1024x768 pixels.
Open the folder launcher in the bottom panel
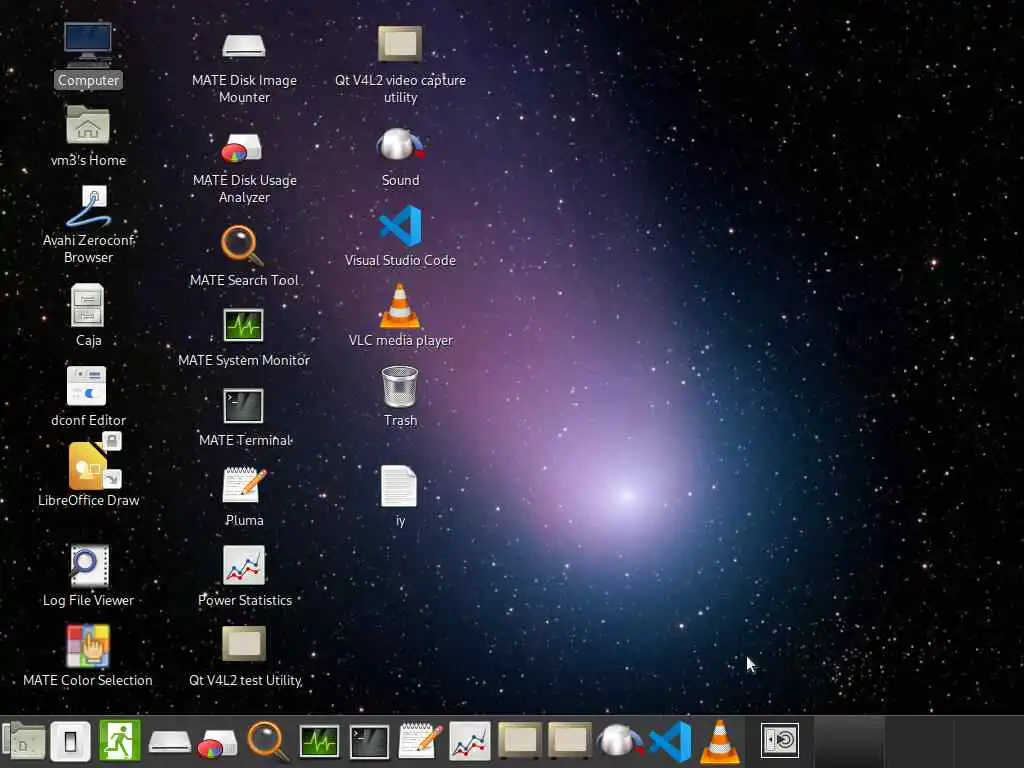point(24,741)
